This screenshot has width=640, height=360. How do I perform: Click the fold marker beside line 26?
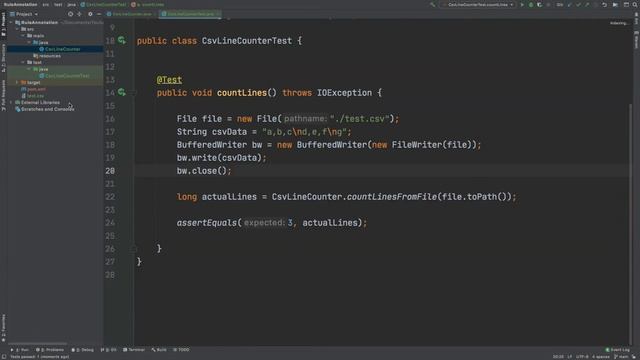click(x=133, y=249)
